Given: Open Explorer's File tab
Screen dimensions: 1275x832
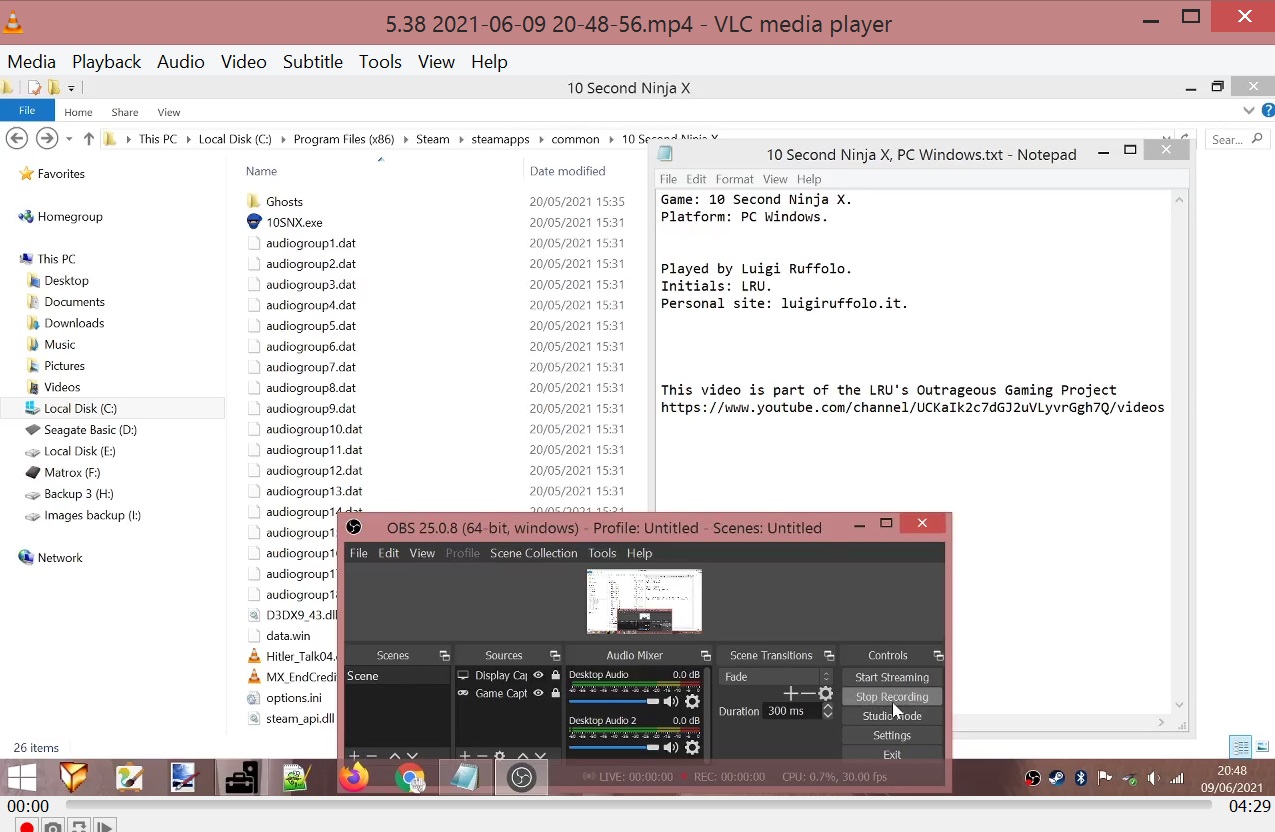Looking at the screenshot, I should pos(27,111).
